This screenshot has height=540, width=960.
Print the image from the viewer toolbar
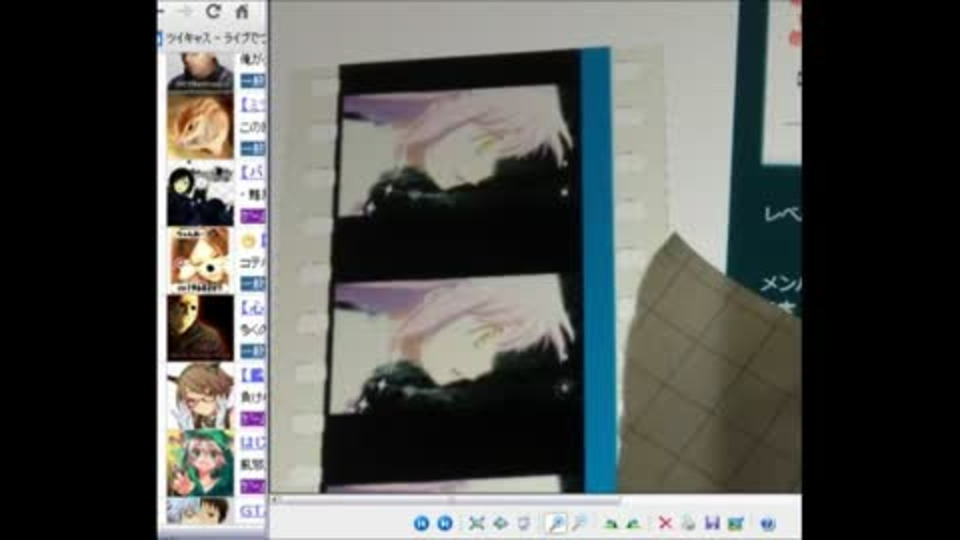[688, 523]
